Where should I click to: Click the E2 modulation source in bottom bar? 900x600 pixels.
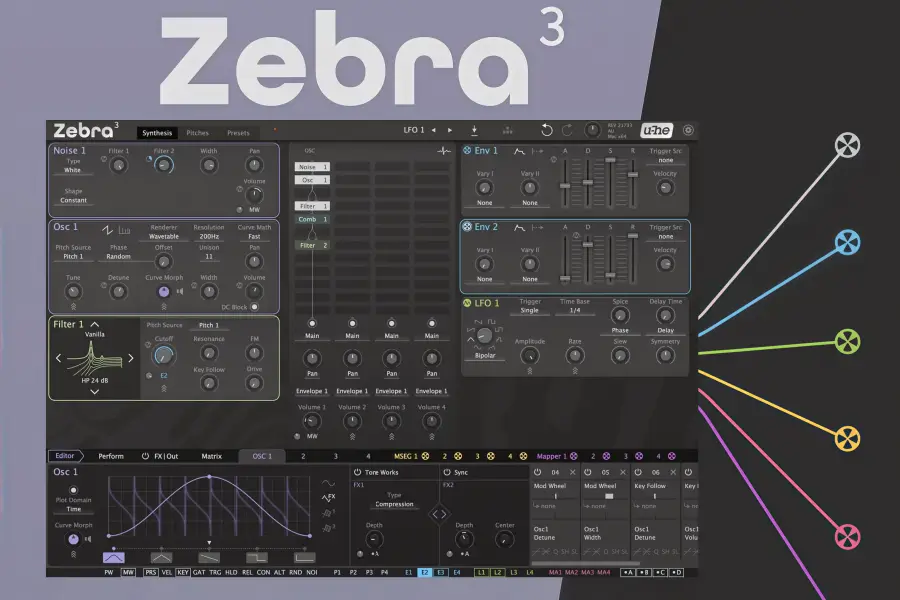(x=425, y=572)
